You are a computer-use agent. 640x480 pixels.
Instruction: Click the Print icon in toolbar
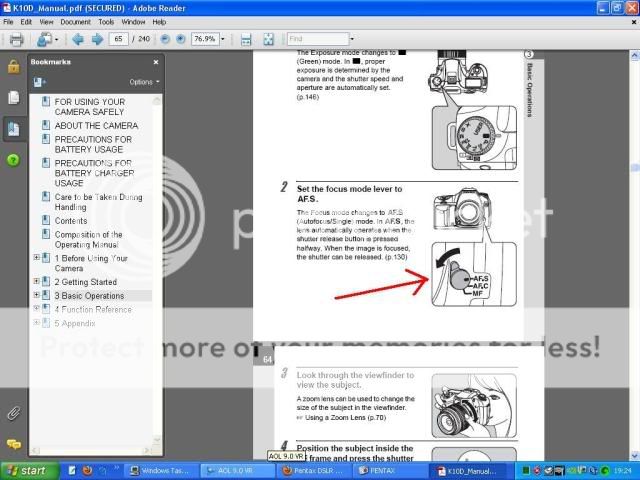tap(16, 40)
